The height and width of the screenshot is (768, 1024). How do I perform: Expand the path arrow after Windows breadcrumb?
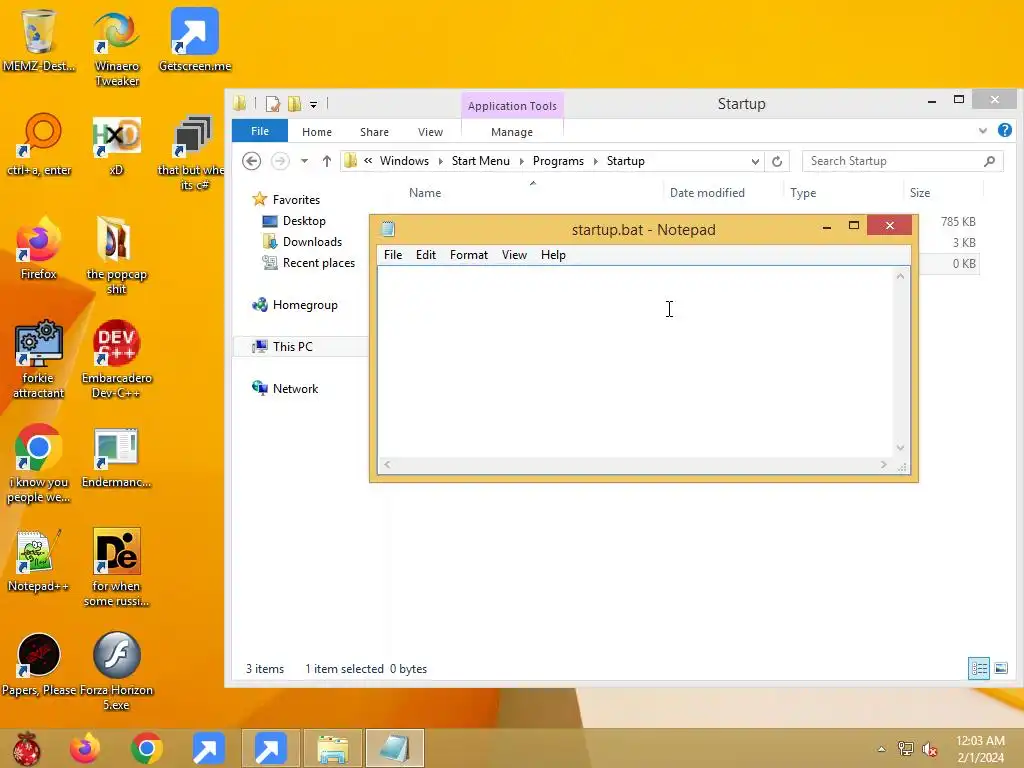(x=441, y=161)
